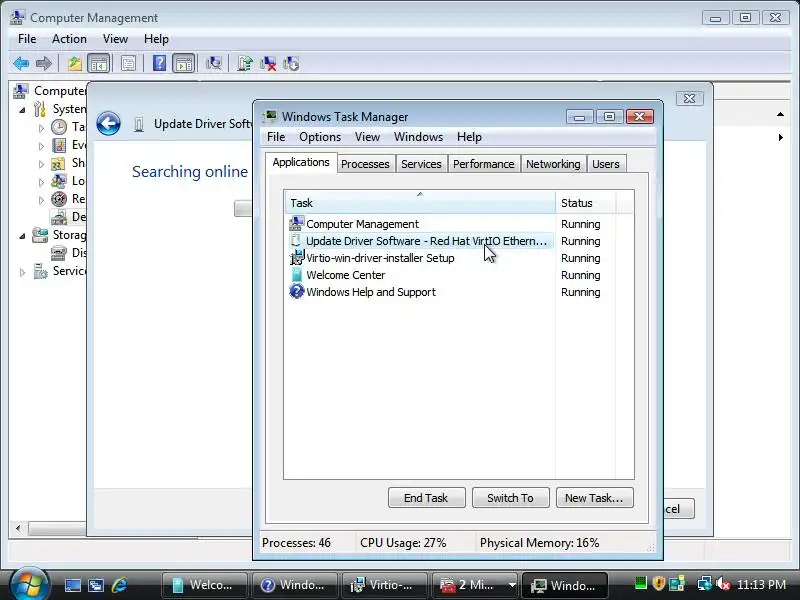The width and height of the screenshot is (800, 600).
Task: Click the Disable device toolbar icon with down arrow
Action: click(x=291, y=64)
